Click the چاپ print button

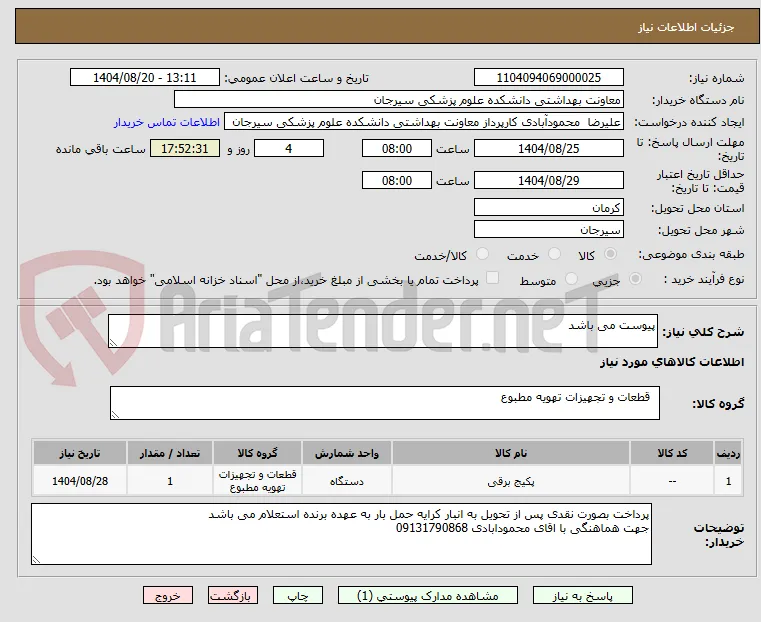[298, 595]
